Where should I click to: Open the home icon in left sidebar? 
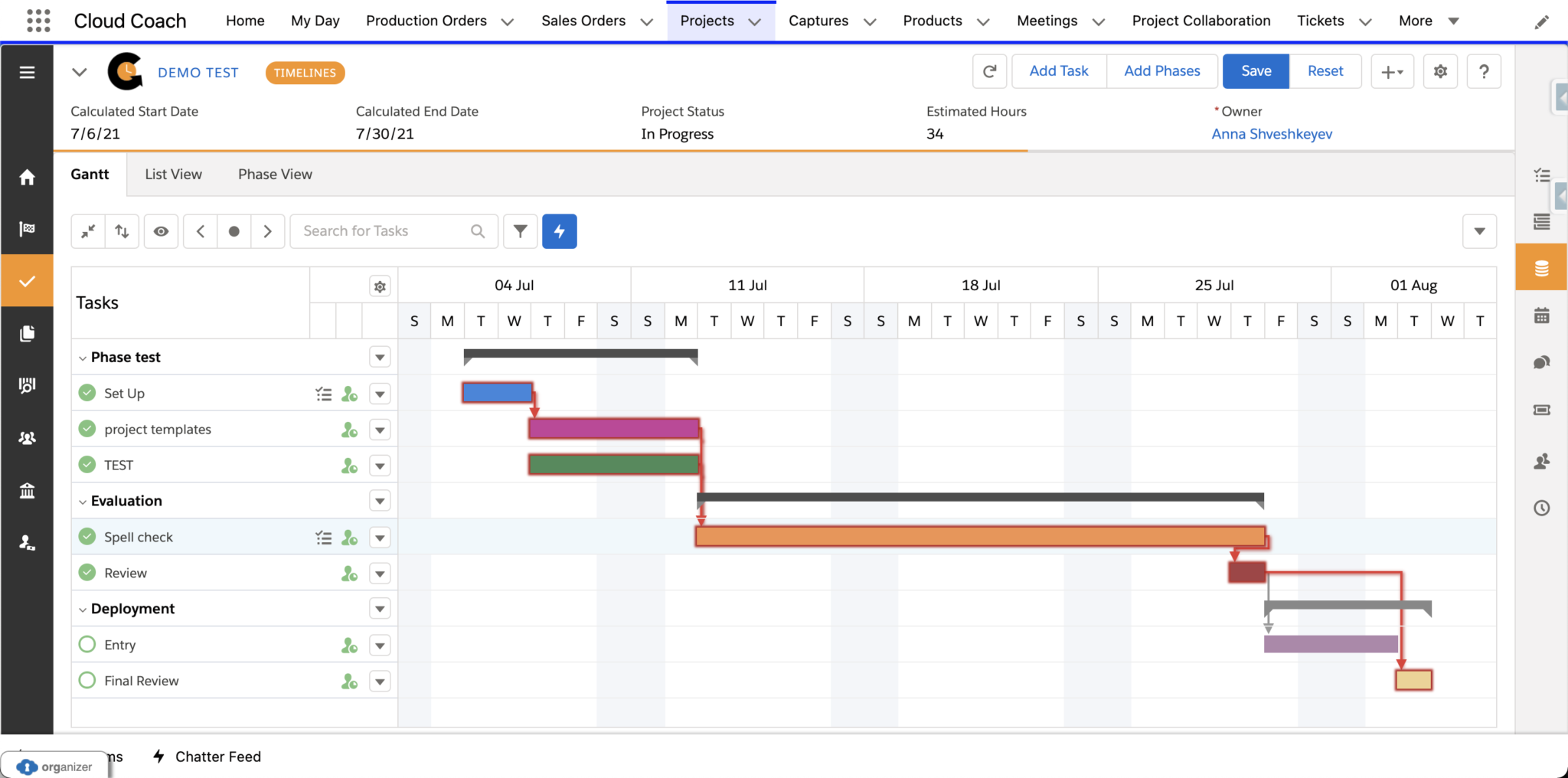27,178
